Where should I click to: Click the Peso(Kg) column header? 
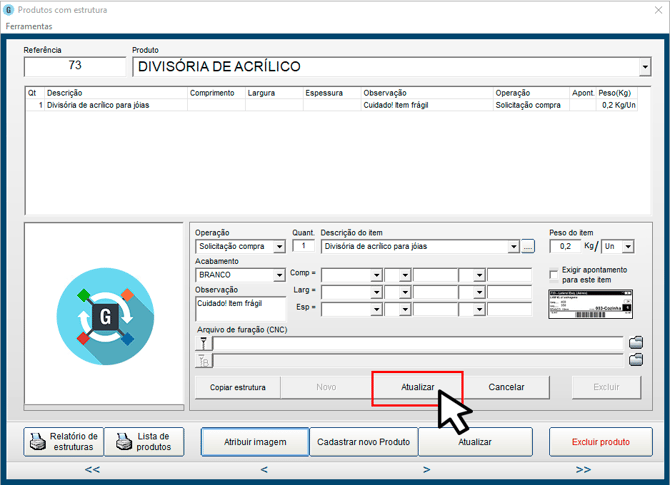(617, 93)
